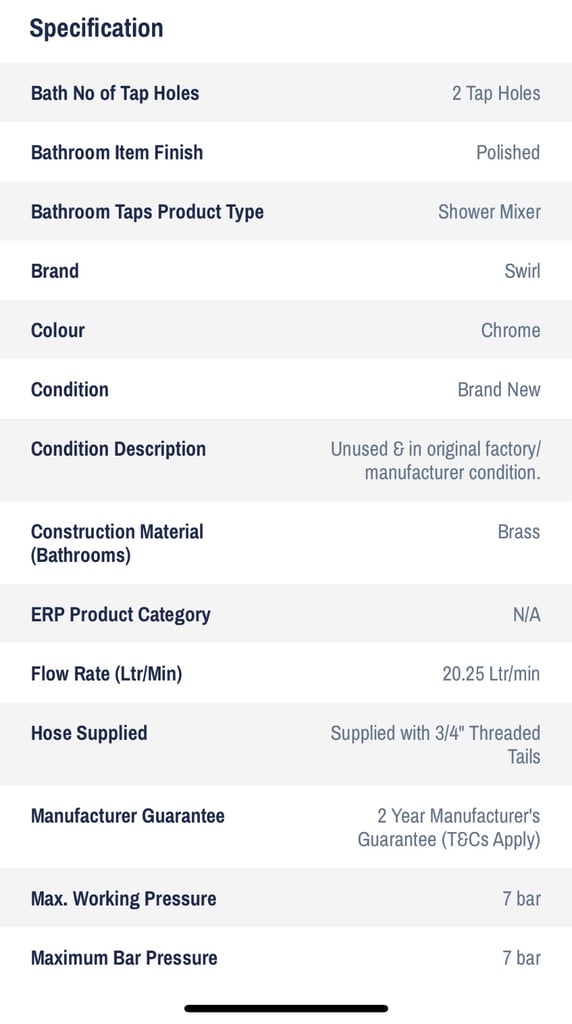This screenshot has width=572, height=1024.
Task: Tap the 2 Year Manufacturer's Guarantee text
Action: (x=449, y=827)
